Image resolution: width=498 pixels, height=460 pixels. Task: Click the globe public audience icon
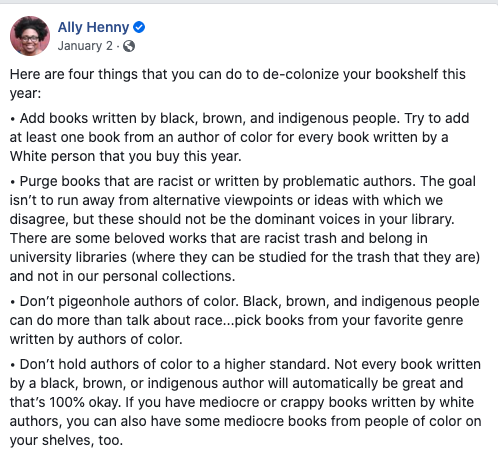coord(129,46)
